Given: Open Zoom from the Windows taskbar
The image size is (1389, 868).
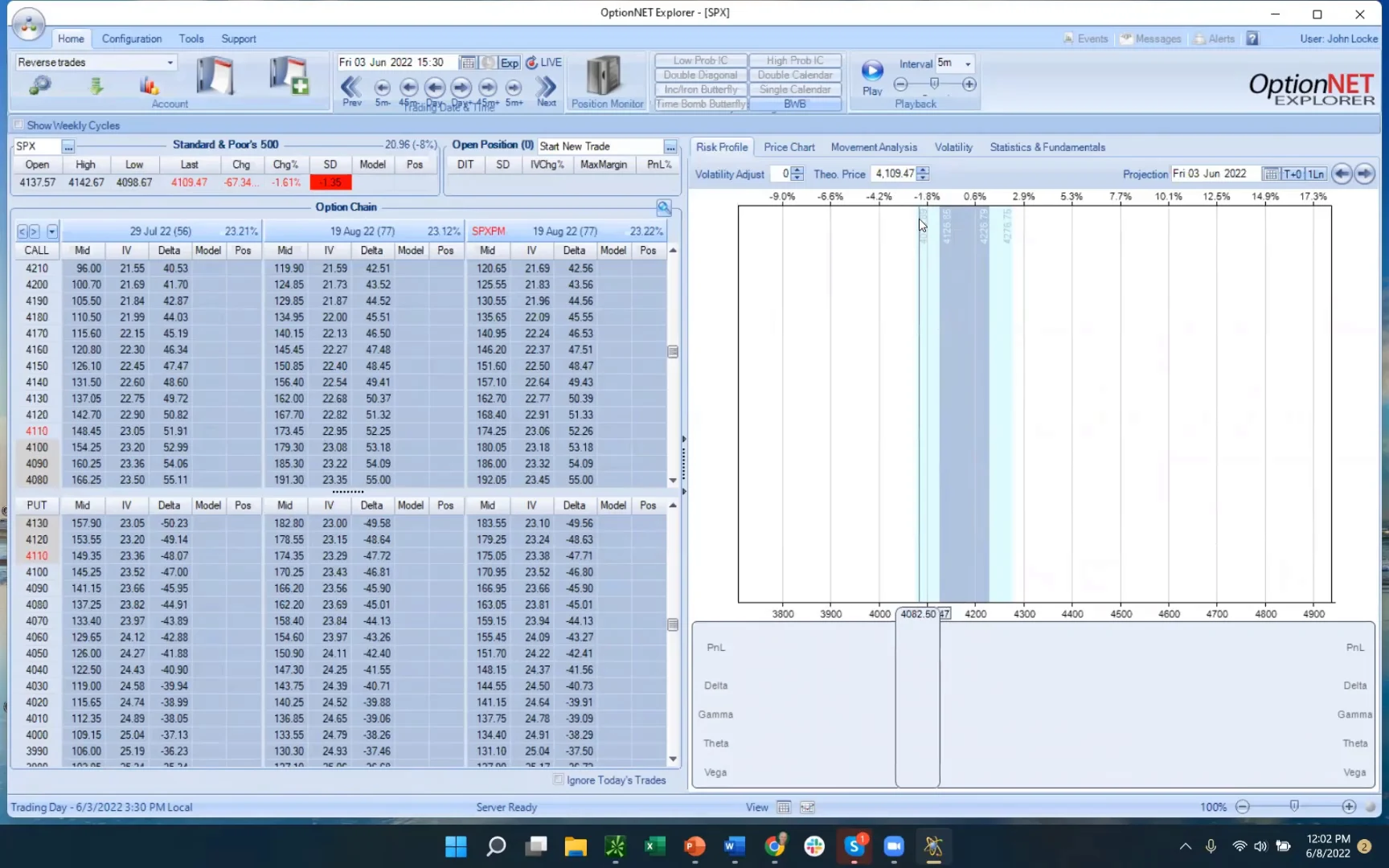Looking at the screenshot, I should (894, 845).
